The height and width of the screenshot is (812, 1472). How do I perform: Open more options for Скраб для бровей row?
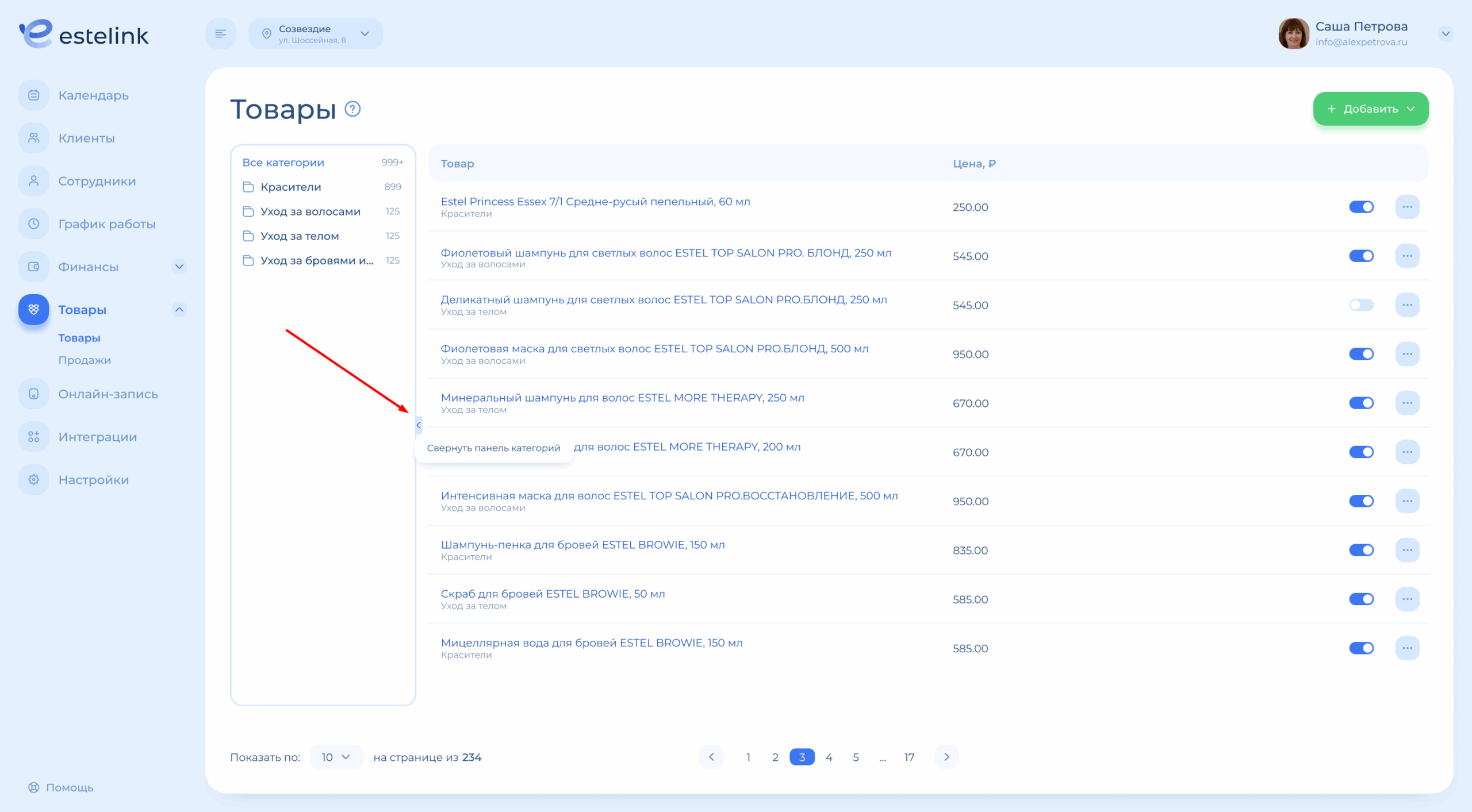pos(1407,599)
